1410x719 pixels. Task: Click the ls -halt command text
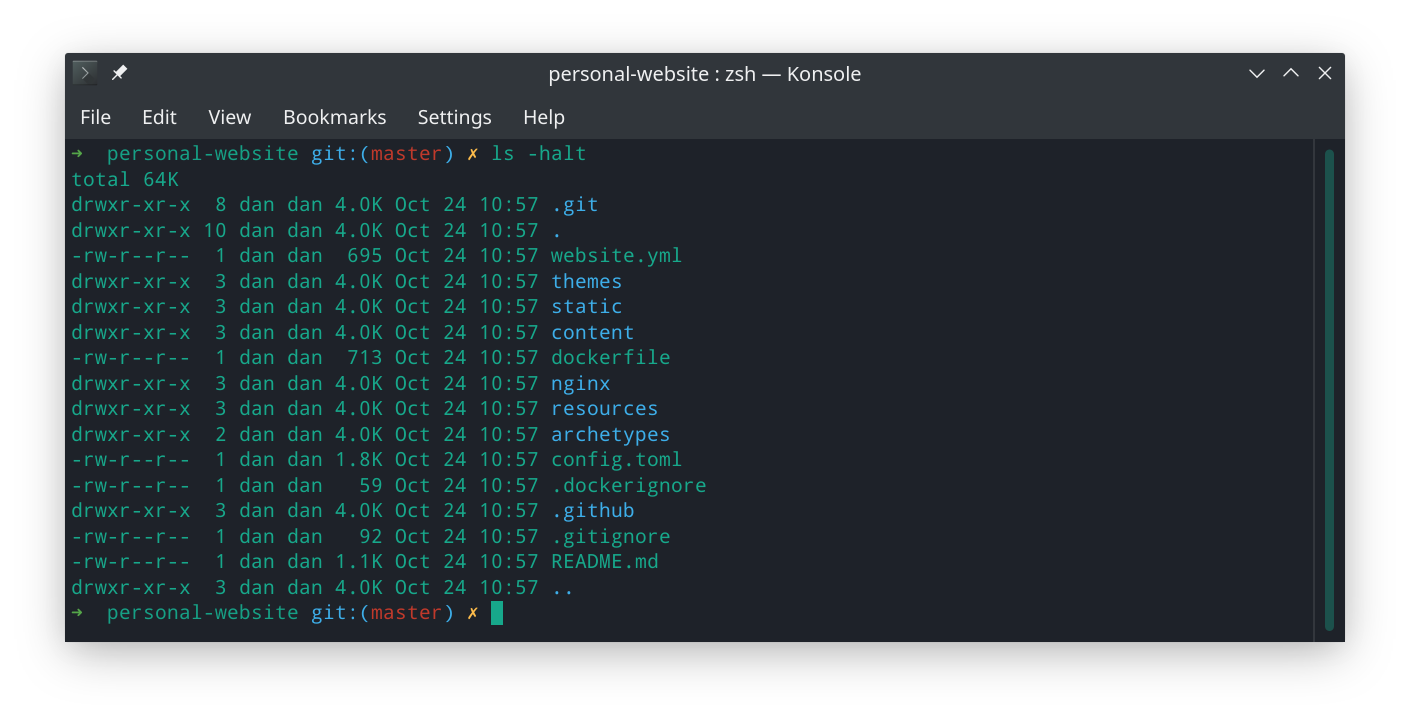click(538, 154)
